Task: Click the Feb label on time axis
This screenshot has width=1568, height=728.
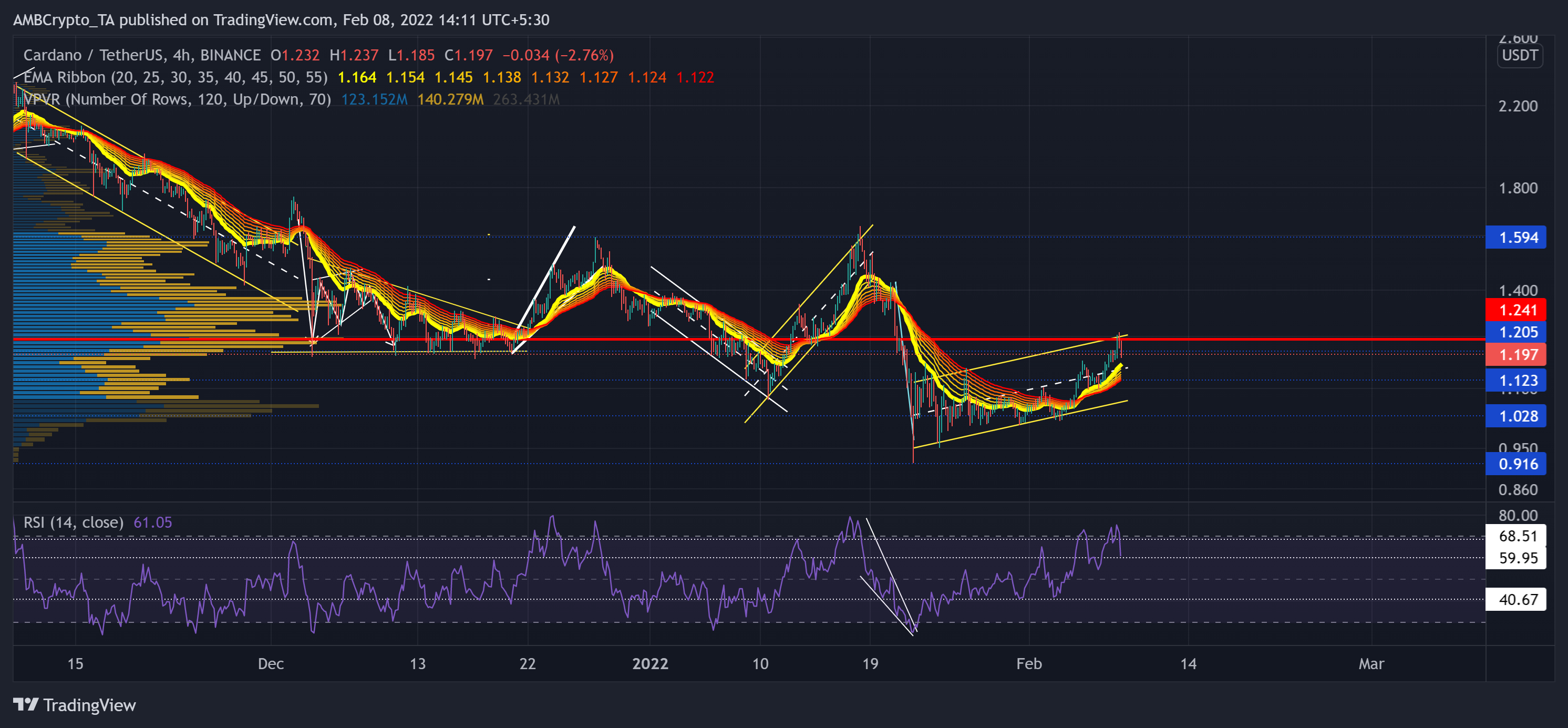Action: [x=1030, y=664]
